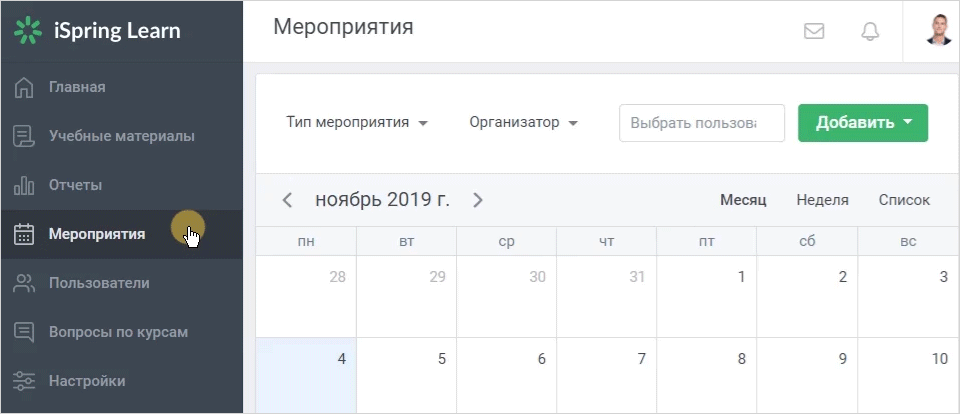Open notifications bell icon
960x414 pixels.
click(x=870, y=31)
